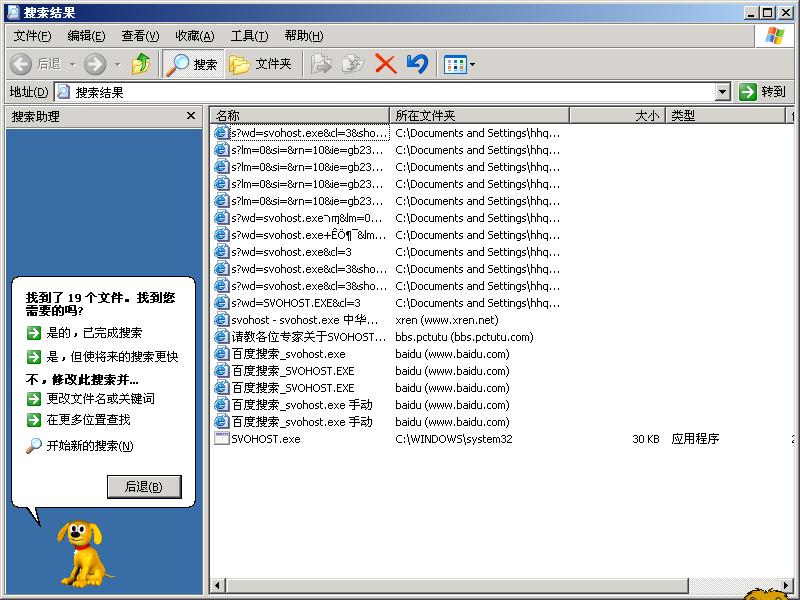Screen dimensions: 800x600
Task: Click the horizontal scrollbar thumb
Action: click(x=457, y=585)
